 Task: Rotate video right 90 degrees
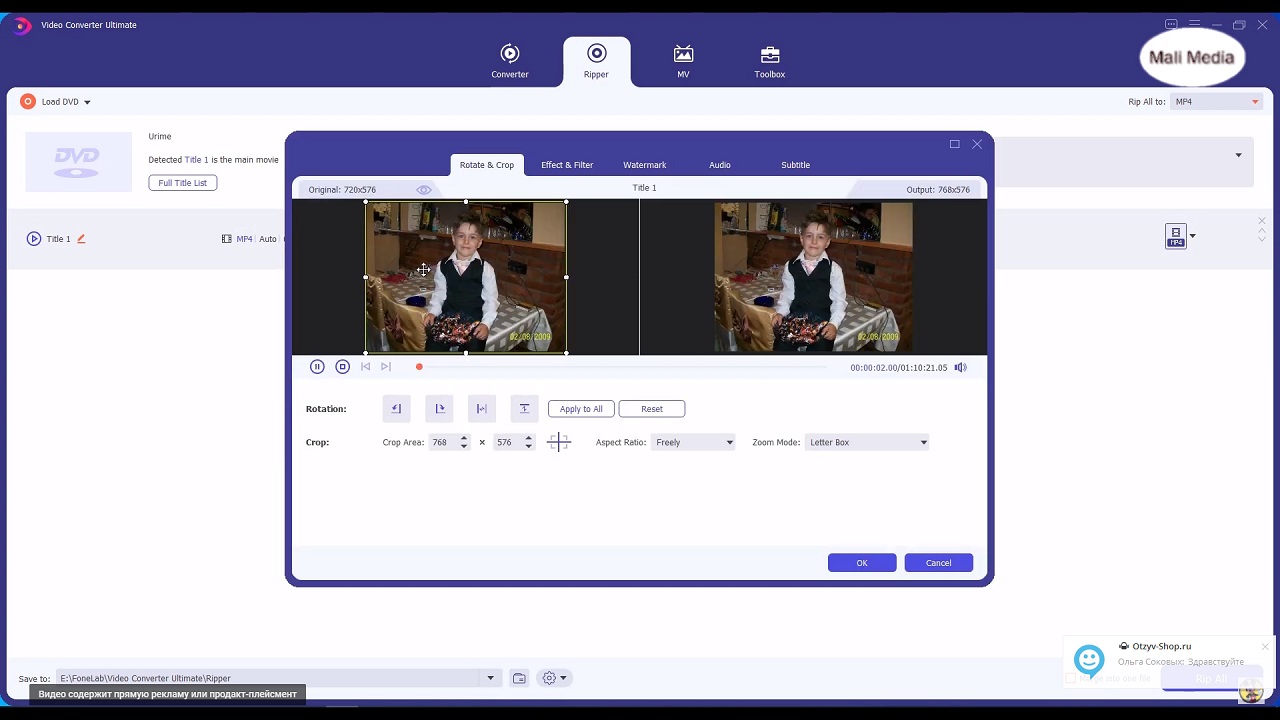[439, 409]
